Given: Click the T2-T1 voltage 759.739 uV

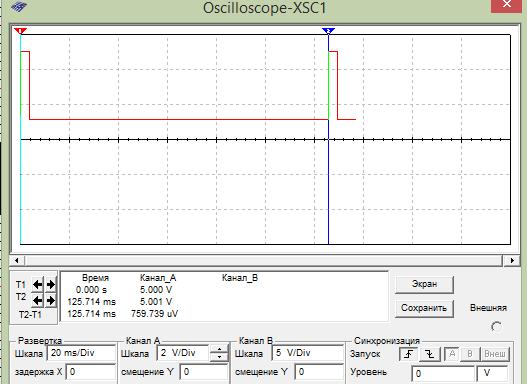Looking at the screenshot, I should coord(154,314).
